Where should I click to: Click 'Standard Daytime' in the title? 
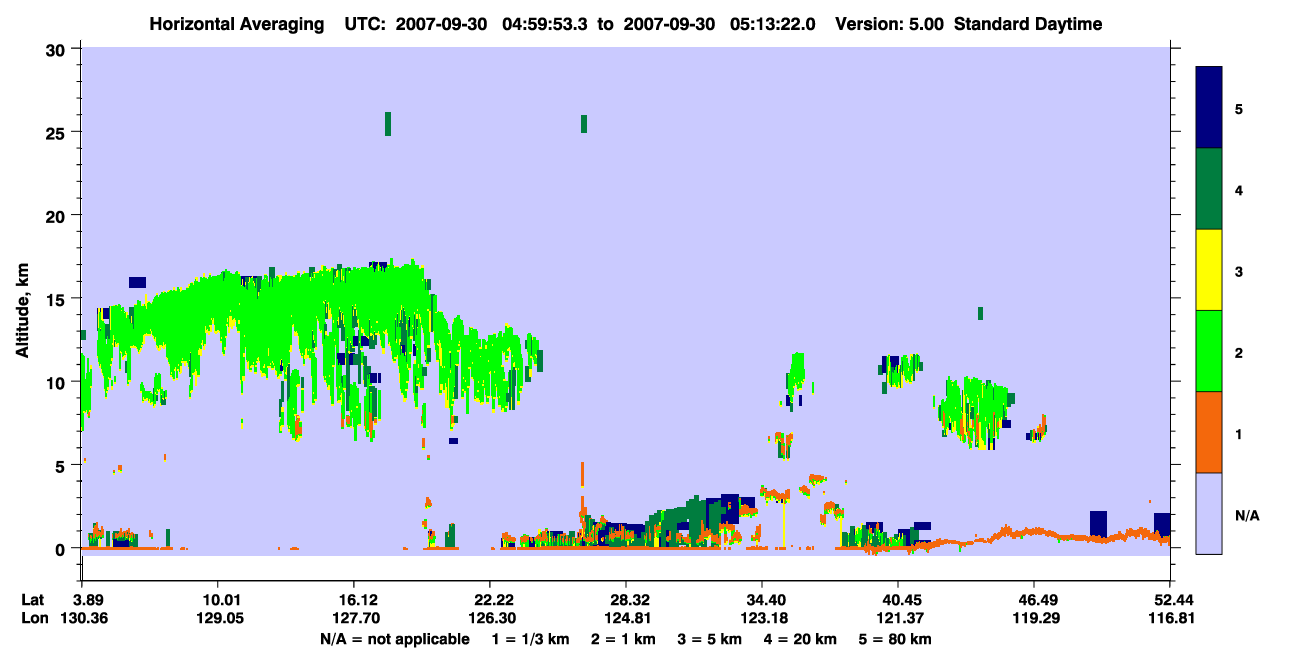(x=1028, y=24)
